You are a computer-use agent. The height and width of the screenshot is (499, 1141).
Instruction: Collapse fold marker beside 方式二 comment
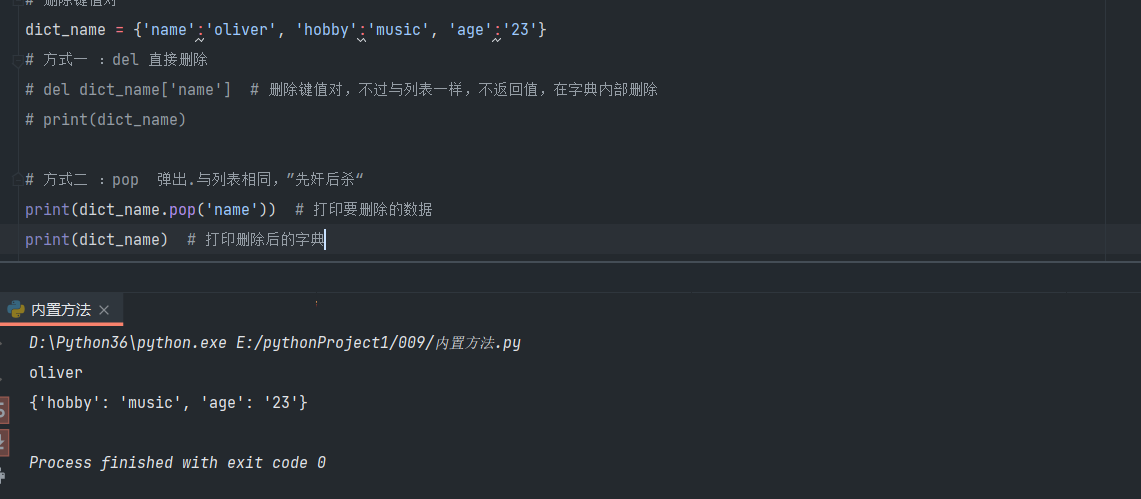click(16, 180)
